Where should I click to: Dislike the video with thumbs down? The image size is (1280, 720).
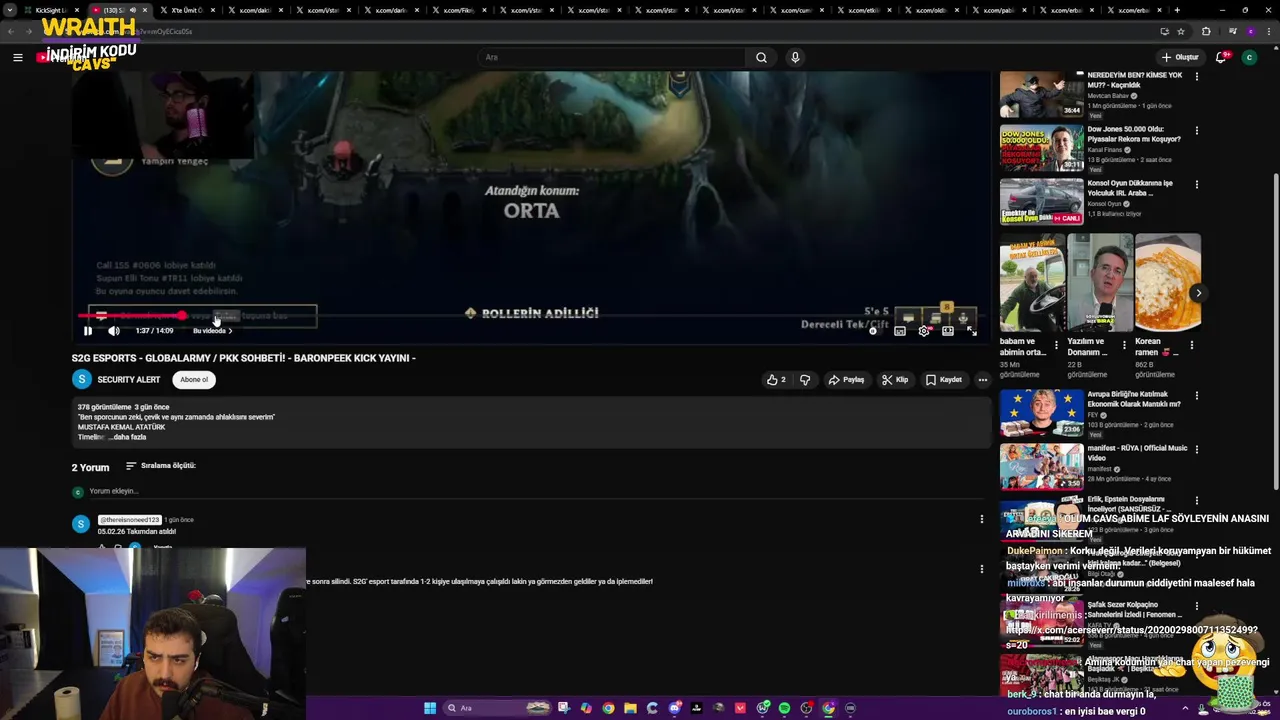tap(805, 380)
